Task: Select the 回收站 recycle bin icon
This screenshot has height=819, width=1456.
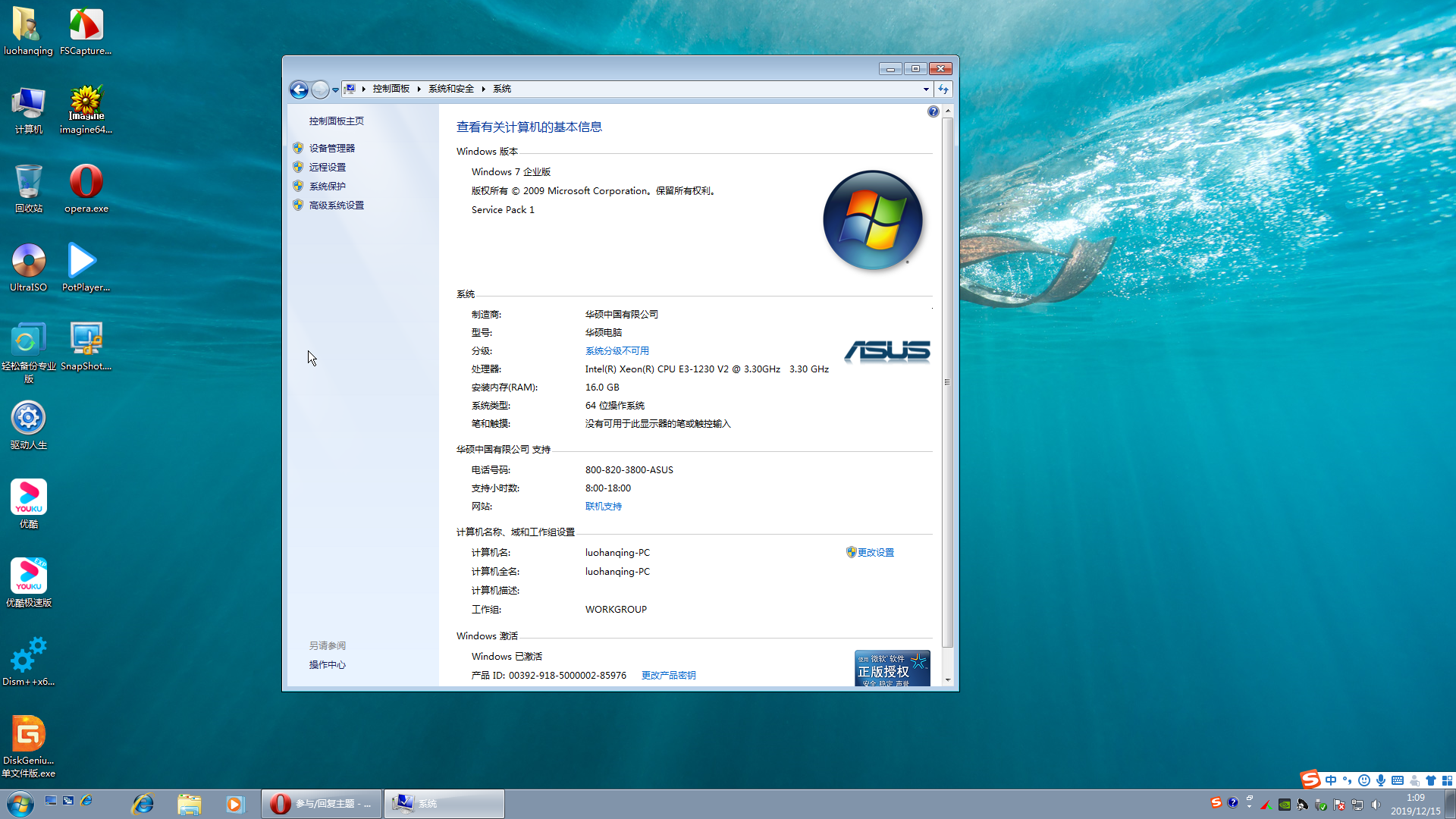Action: coord(28,190)
